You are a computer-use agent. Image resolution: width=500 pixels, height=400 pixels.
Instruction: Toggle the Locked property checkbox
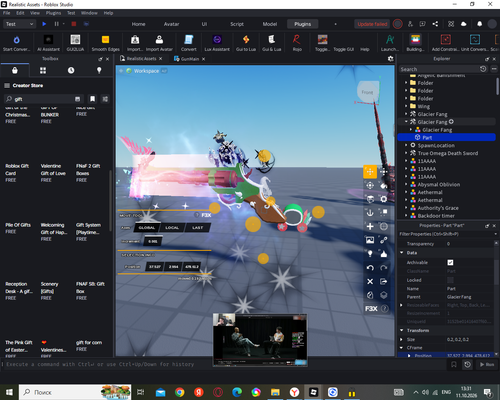[450, 280]
